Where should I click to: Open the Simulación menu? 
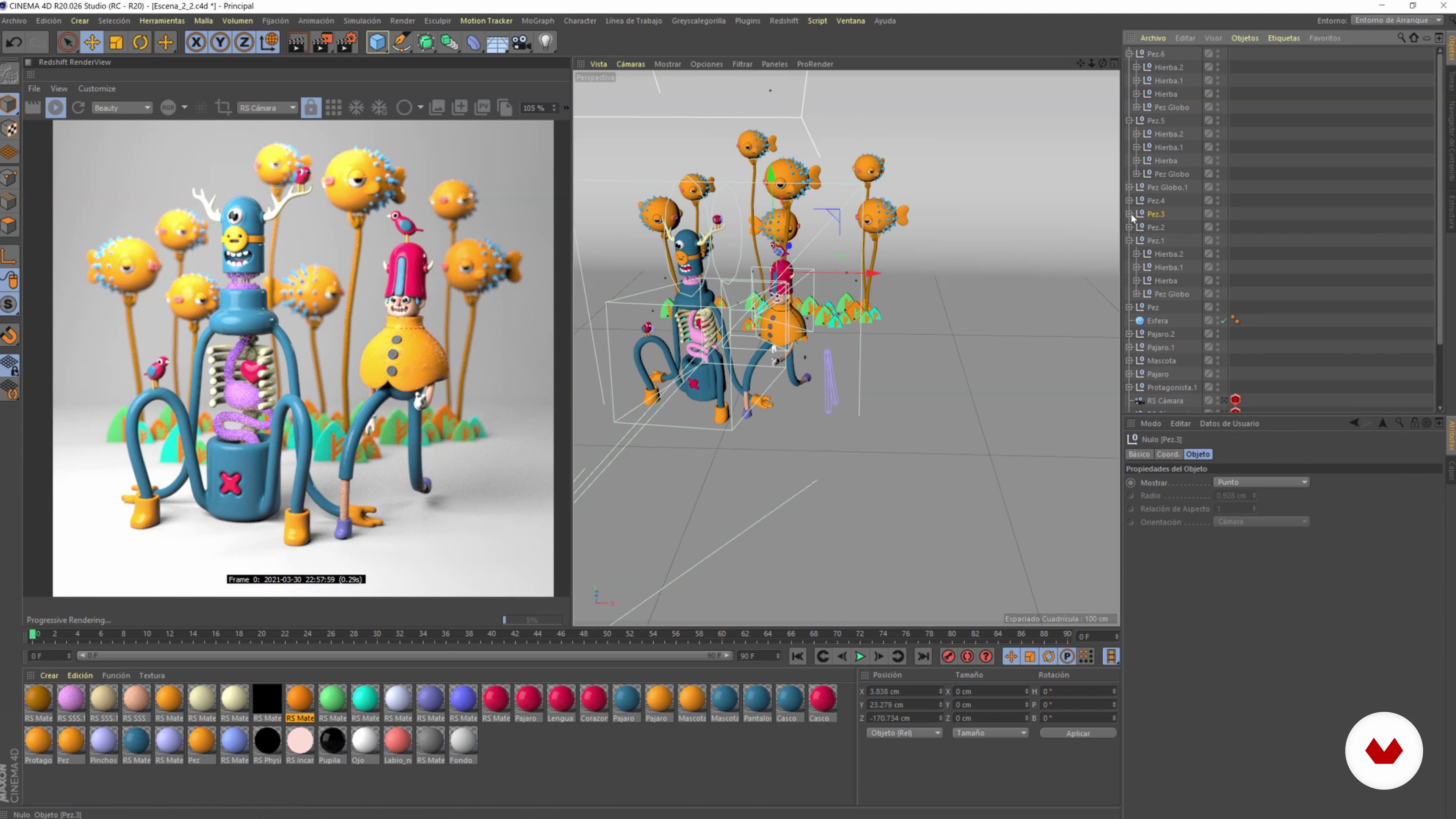click(x=362, y=21)
